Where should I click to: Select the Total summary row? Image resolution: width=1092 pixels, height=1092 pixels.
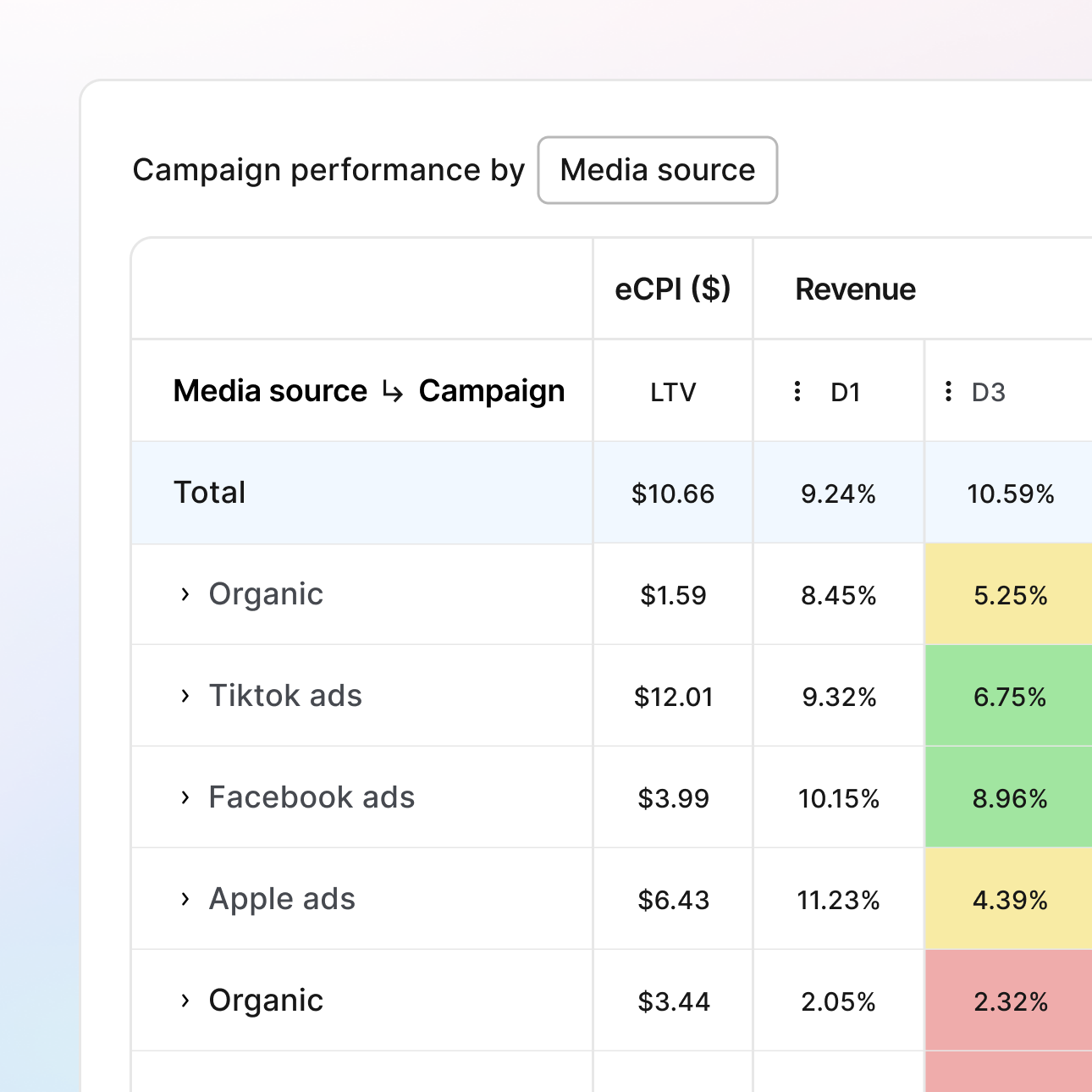pos(208,493)
